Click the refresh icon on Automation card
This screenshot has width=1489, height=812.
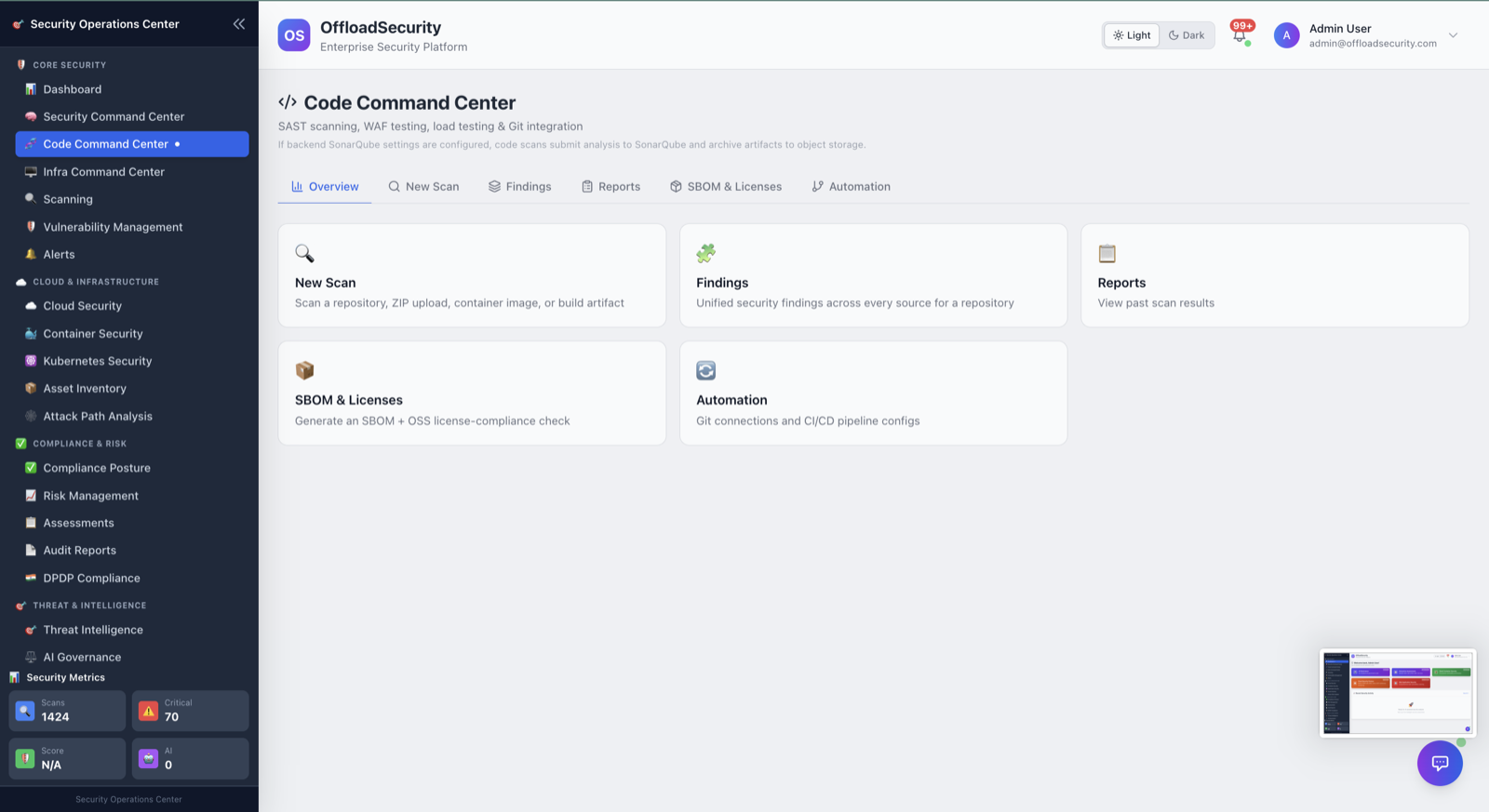click(706, 370)
